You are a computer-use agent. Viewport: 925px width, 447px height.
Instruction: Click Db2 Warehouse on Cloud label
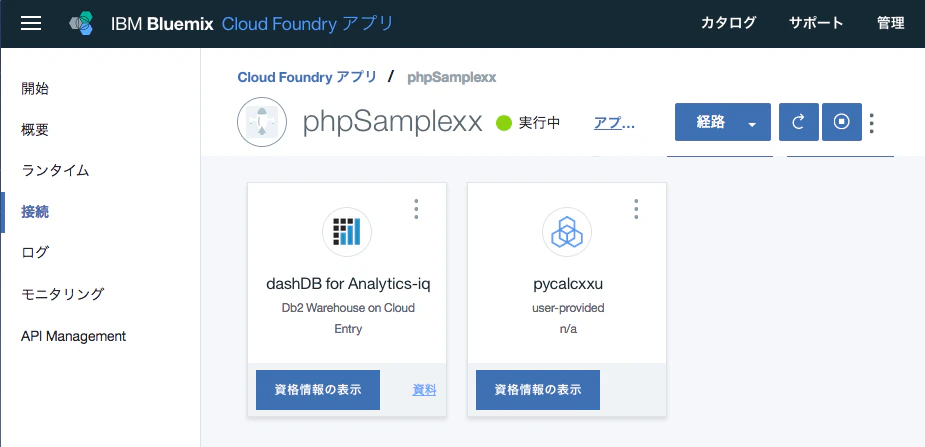point(348,308)
